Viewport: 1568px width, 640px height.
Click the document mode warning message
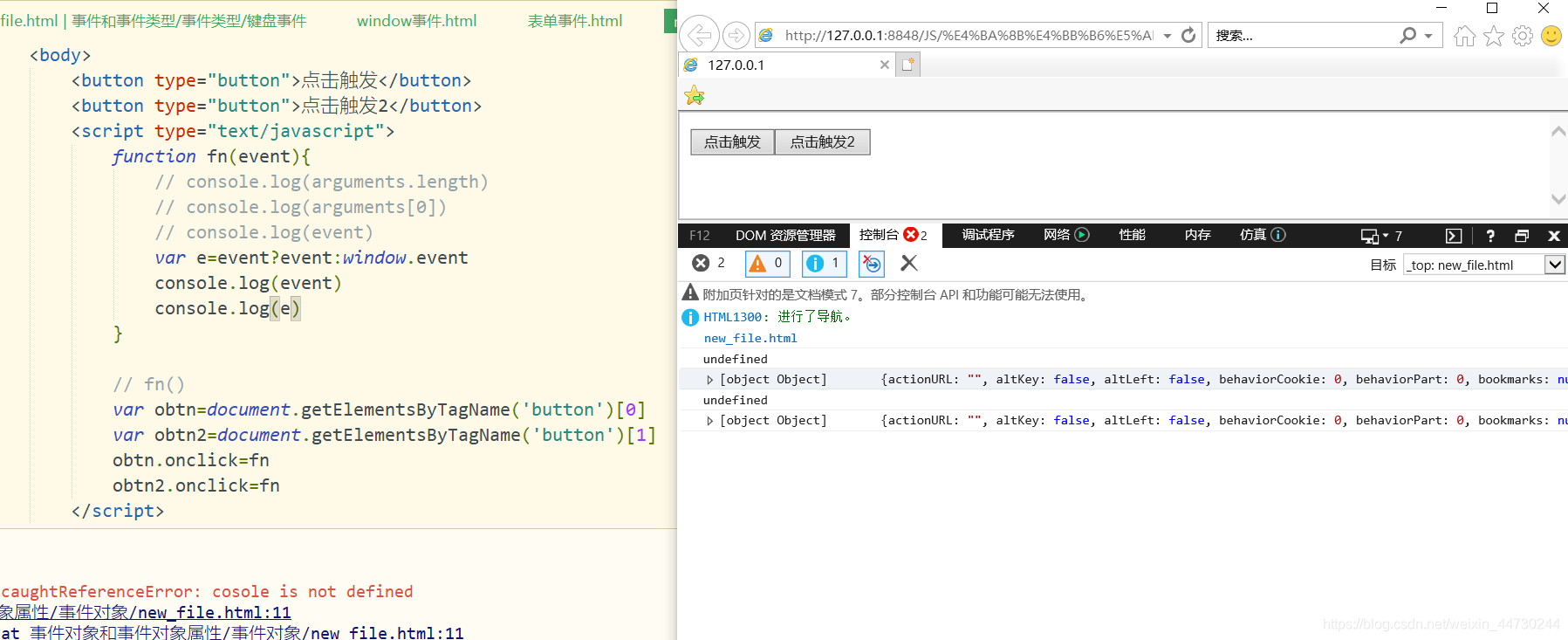(x=897, y=295)
